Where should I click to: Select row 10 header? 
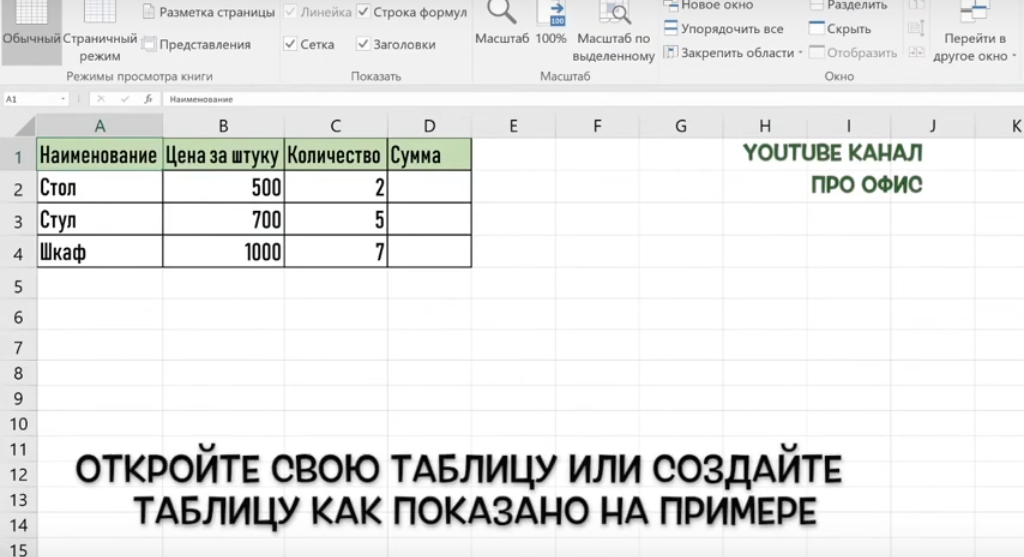18,424
